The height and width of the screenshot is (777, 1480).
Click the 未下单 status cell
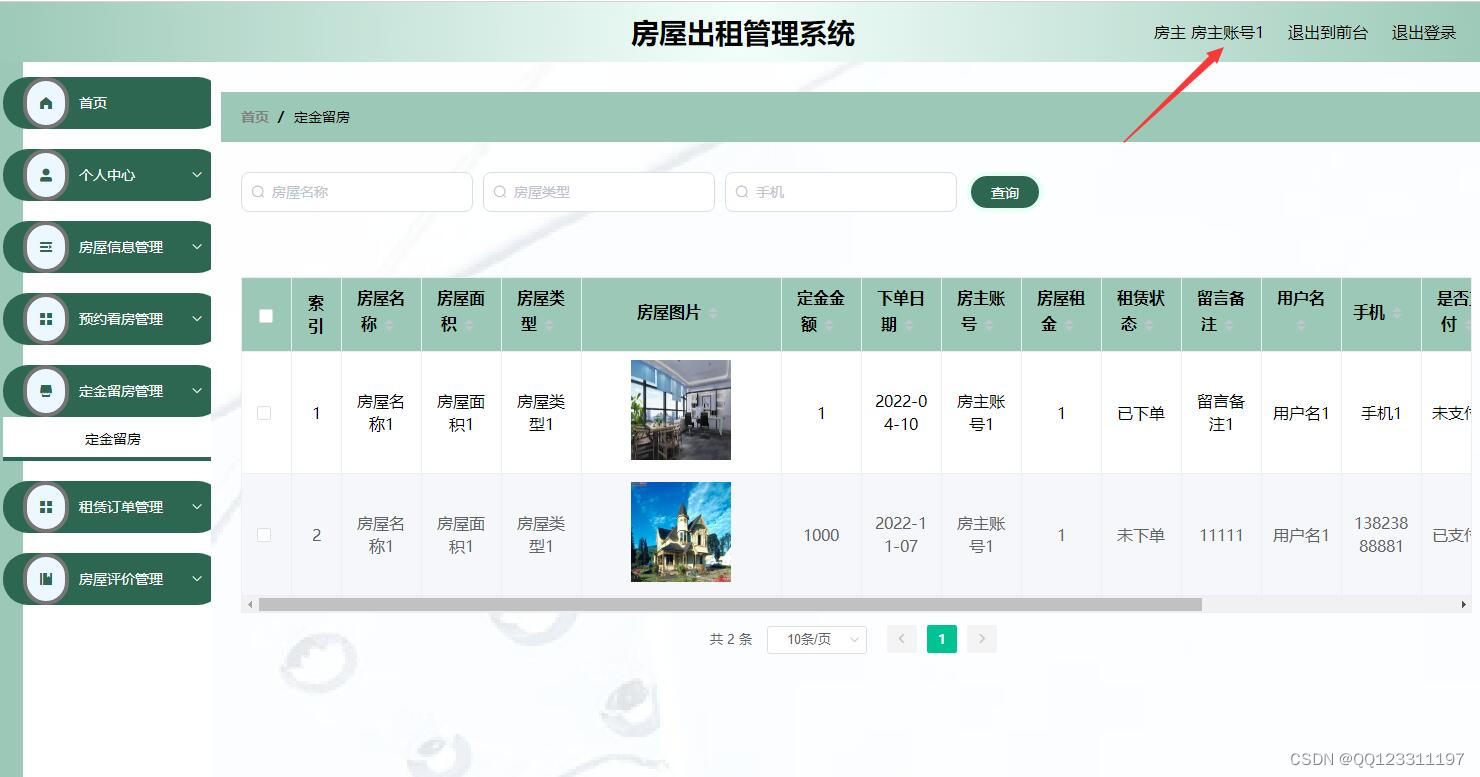[x=1141, y=535]
